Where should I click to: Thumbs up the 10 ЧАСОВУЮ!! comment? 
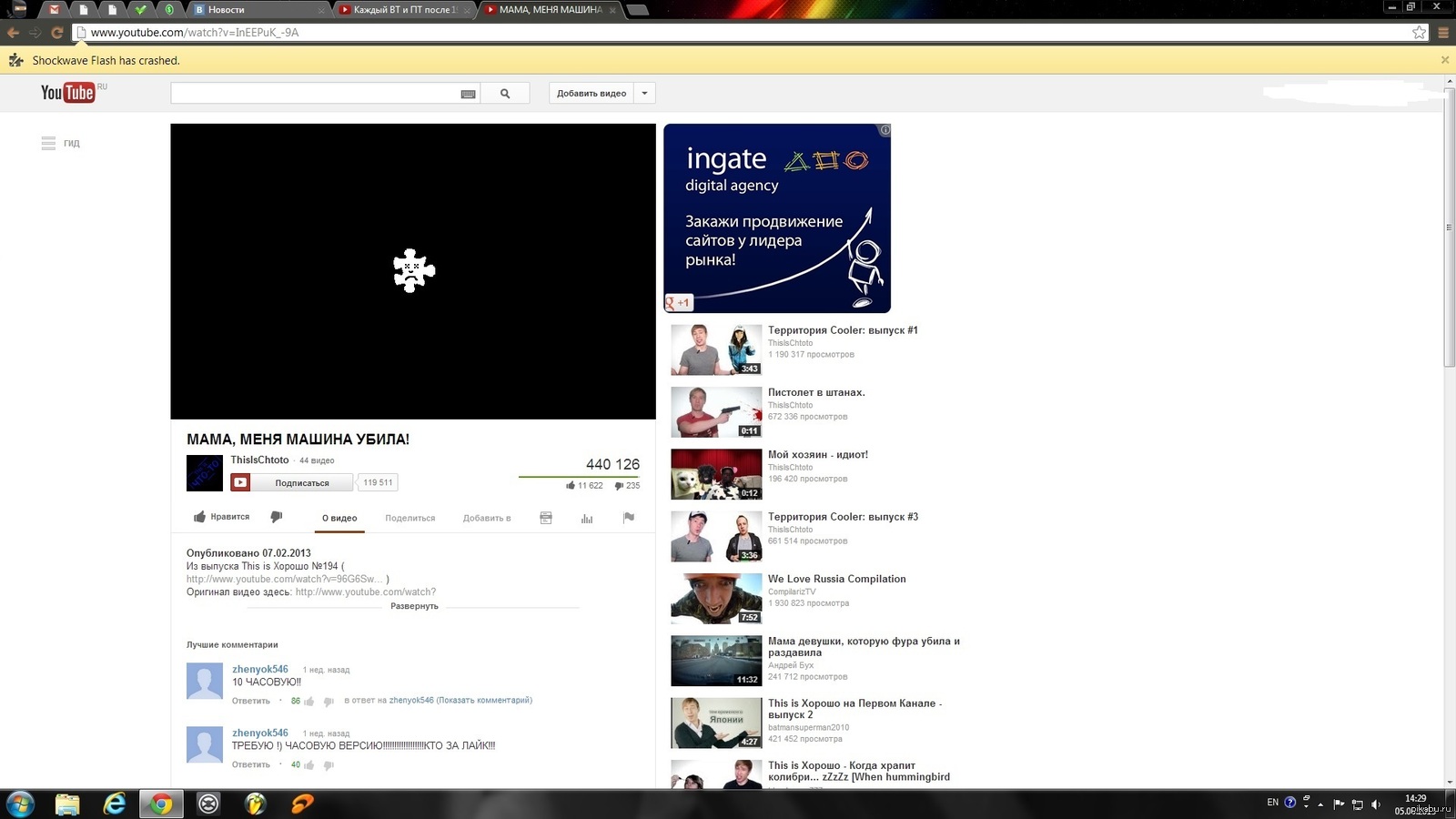tap(309, 702)
